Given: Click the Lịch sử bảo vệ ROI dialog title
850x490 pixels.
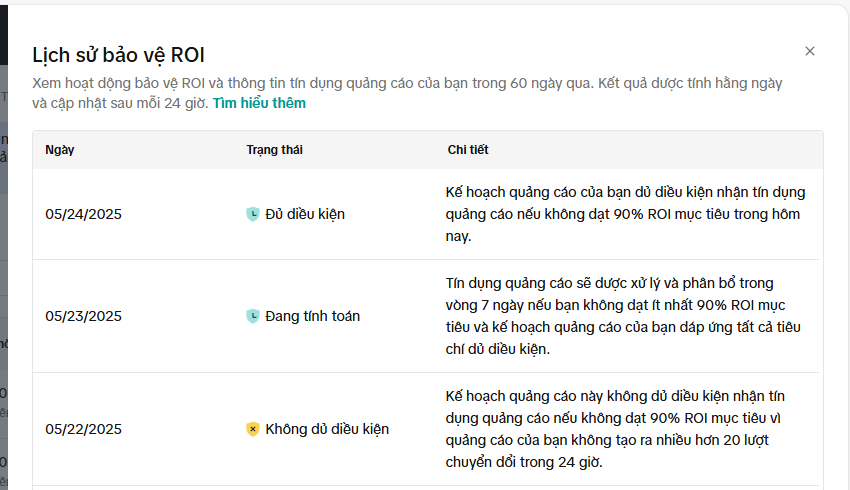Looking at the screenshot, I should [118, 55].
